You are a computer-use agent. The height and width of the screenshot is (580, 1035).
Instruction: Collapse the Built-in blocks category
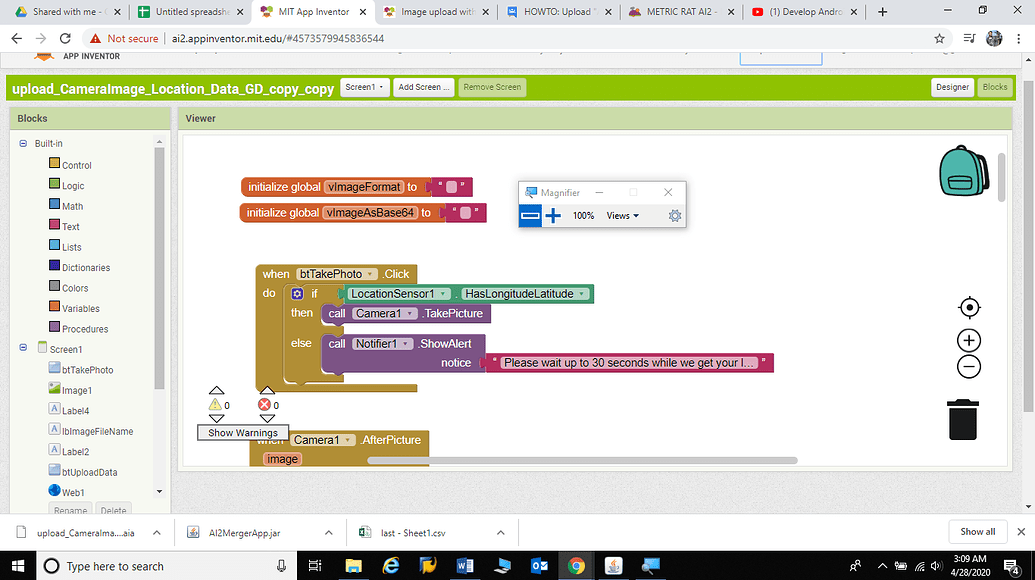tap(22, 143)
